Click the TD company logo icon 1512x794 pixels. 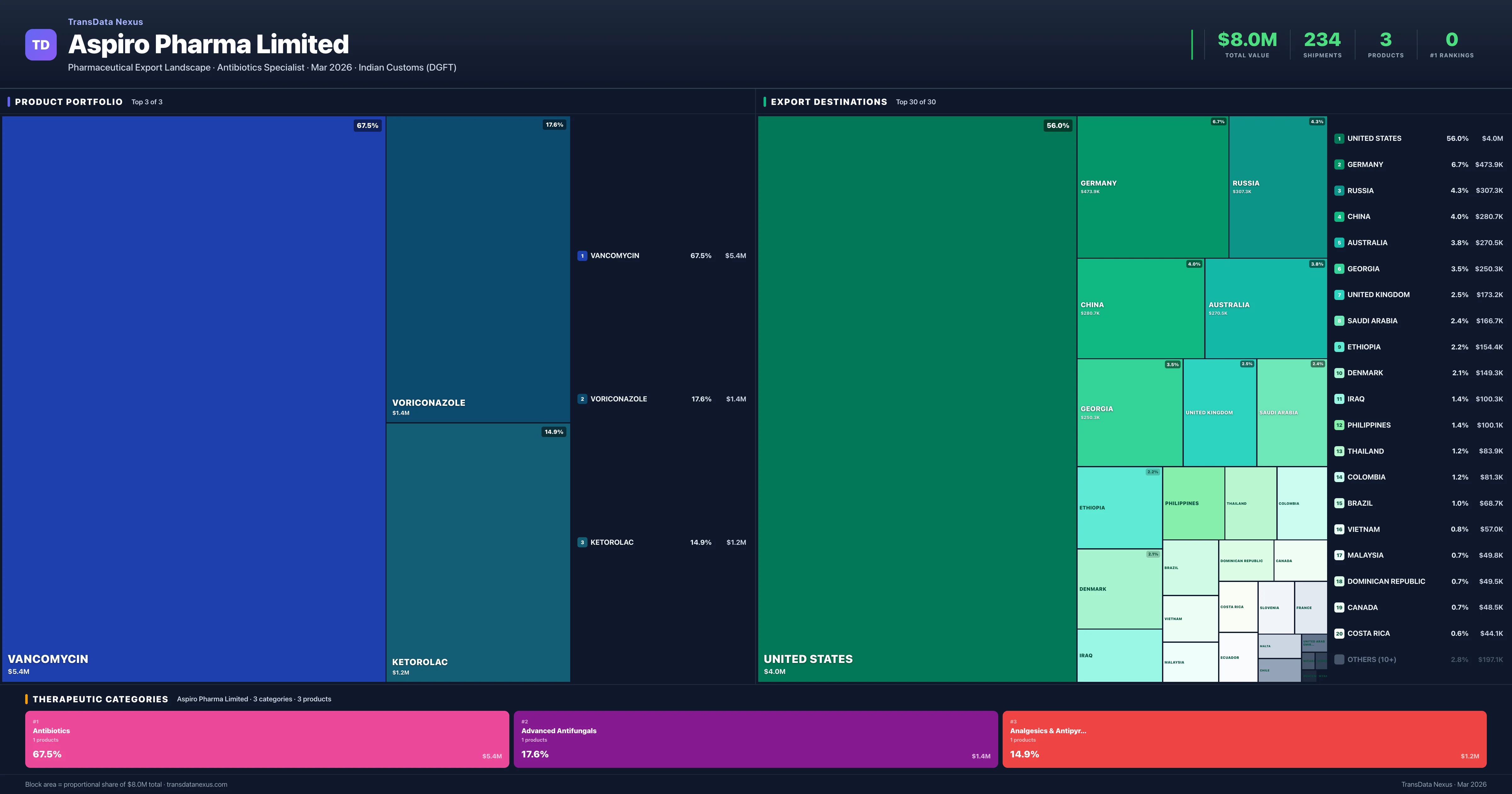(x=41, y=45)
